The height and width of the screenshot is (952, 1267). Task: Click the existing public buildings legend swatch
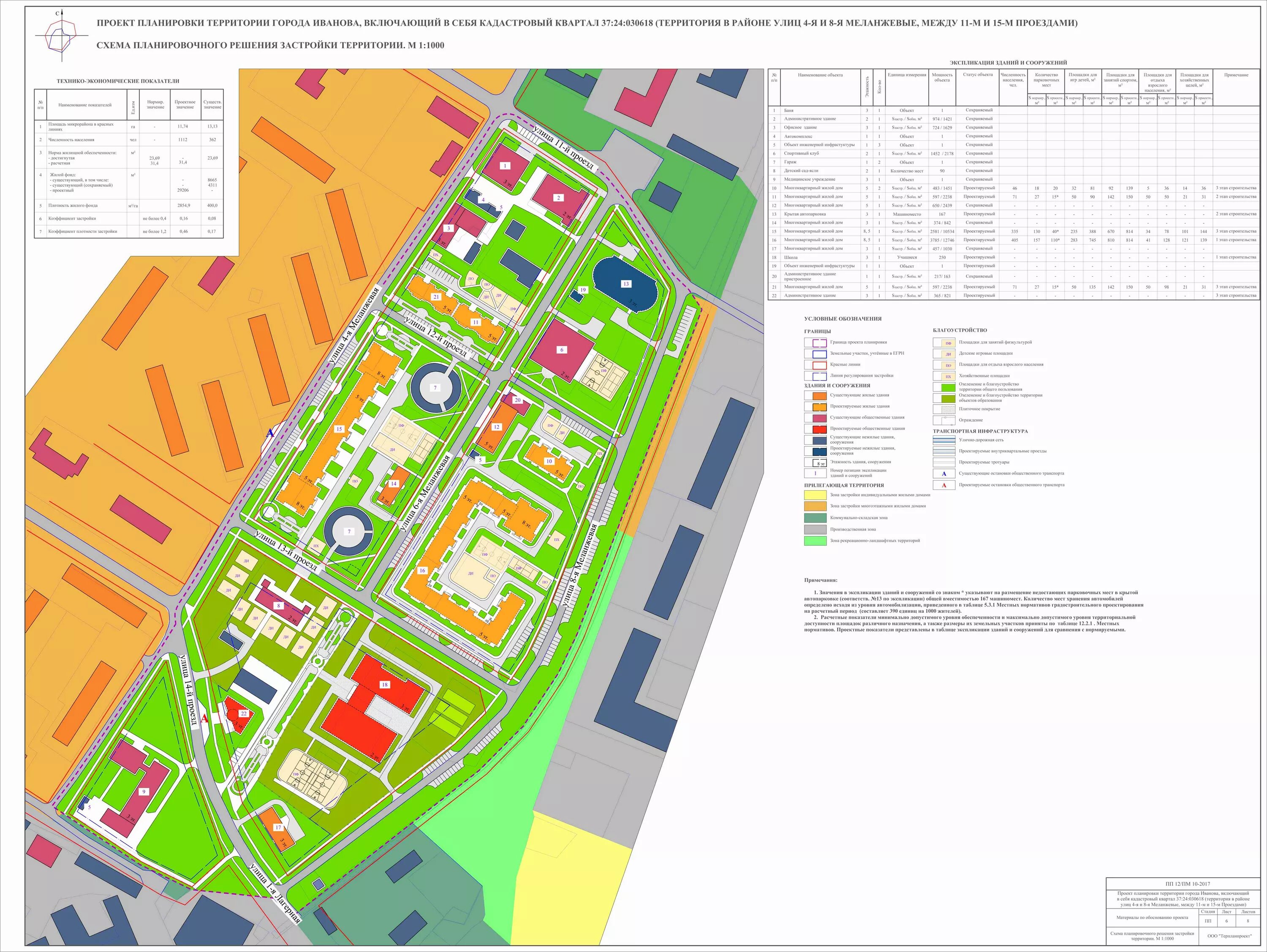[x=816, y=418]
